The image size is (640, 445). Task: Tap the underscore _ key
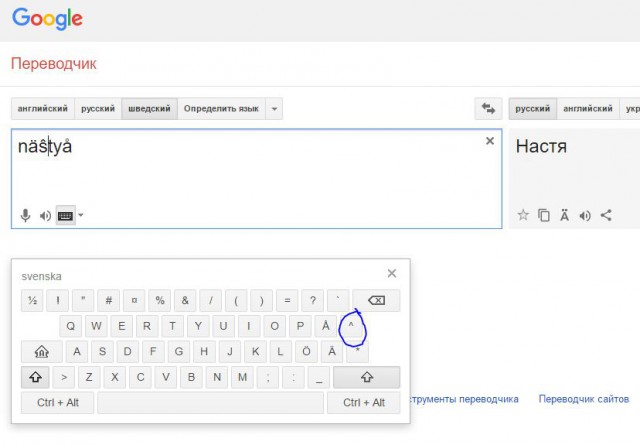[319, 377]
